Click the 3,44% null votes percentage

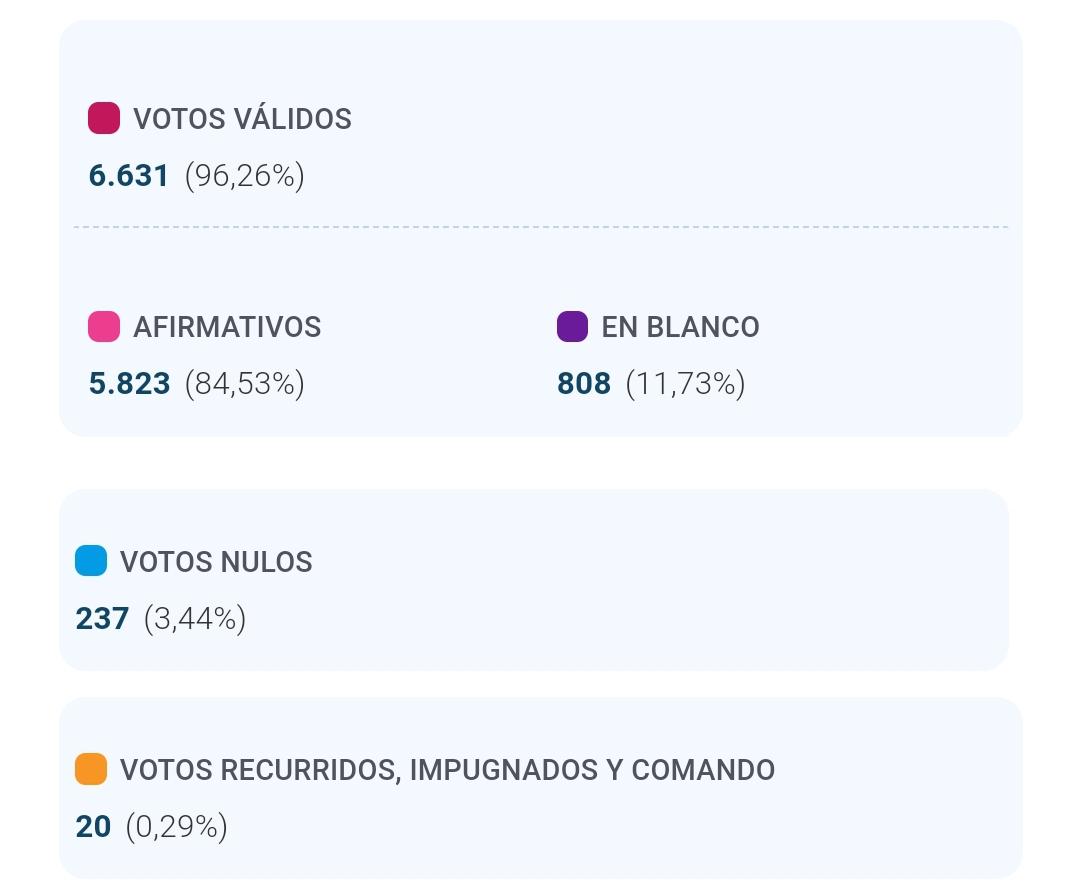(x=195, y=620)
